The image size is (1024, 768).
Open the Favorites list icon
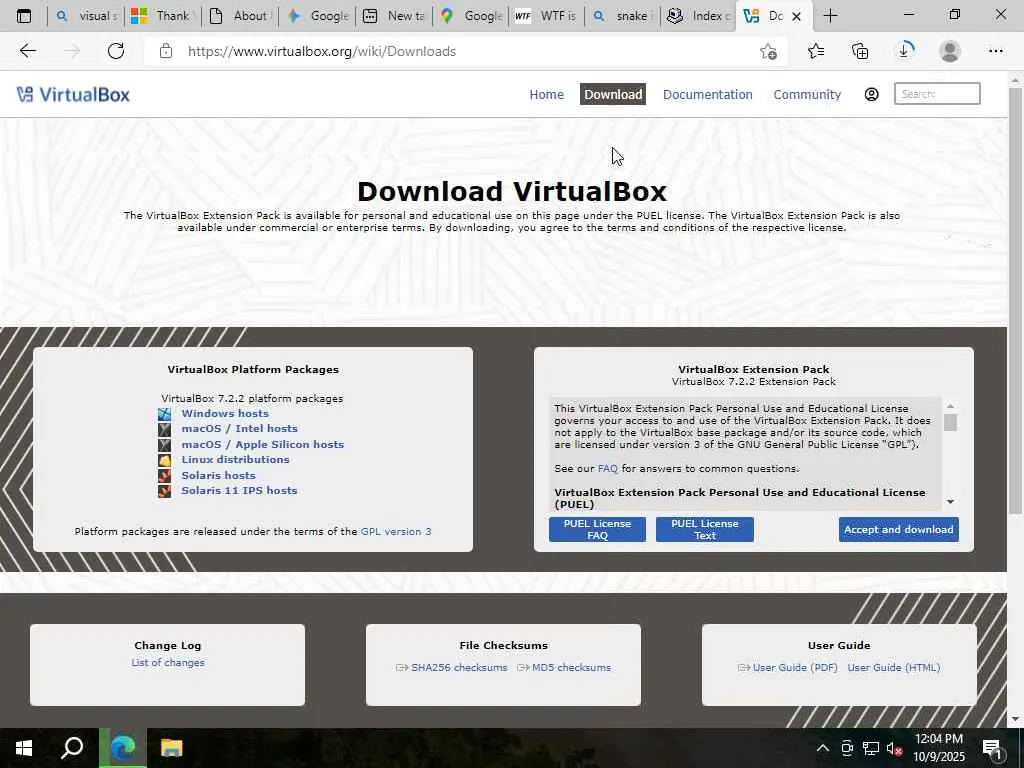pyautogui.click(x=816, y=51)
